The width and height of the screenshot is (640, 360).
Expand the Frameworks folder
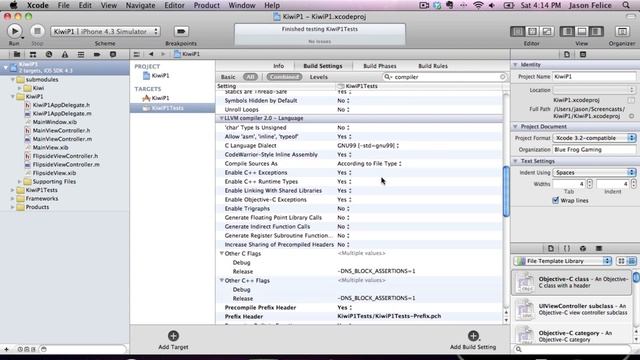pos(13,199)
